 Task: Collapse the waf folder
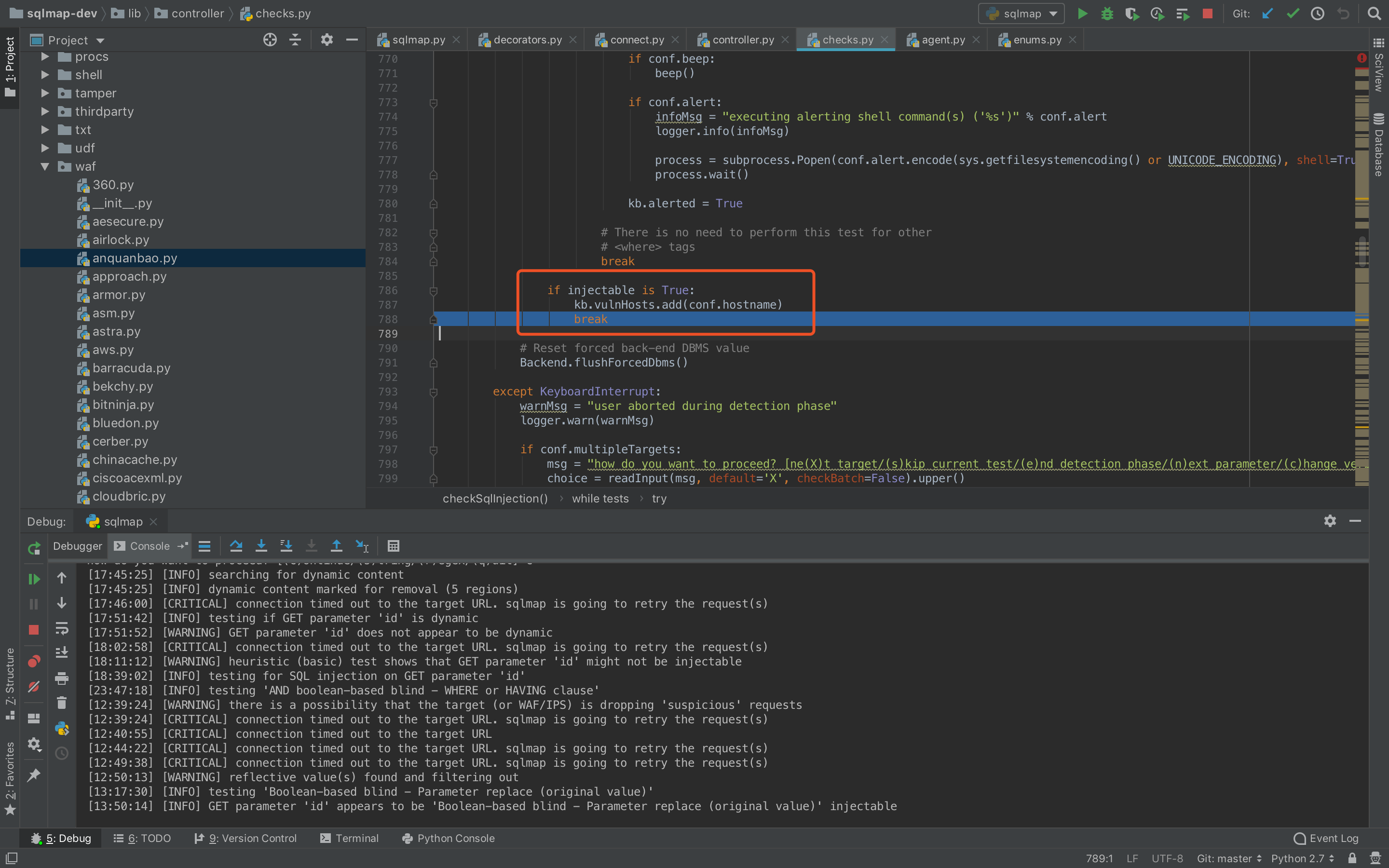click(45, 166)
